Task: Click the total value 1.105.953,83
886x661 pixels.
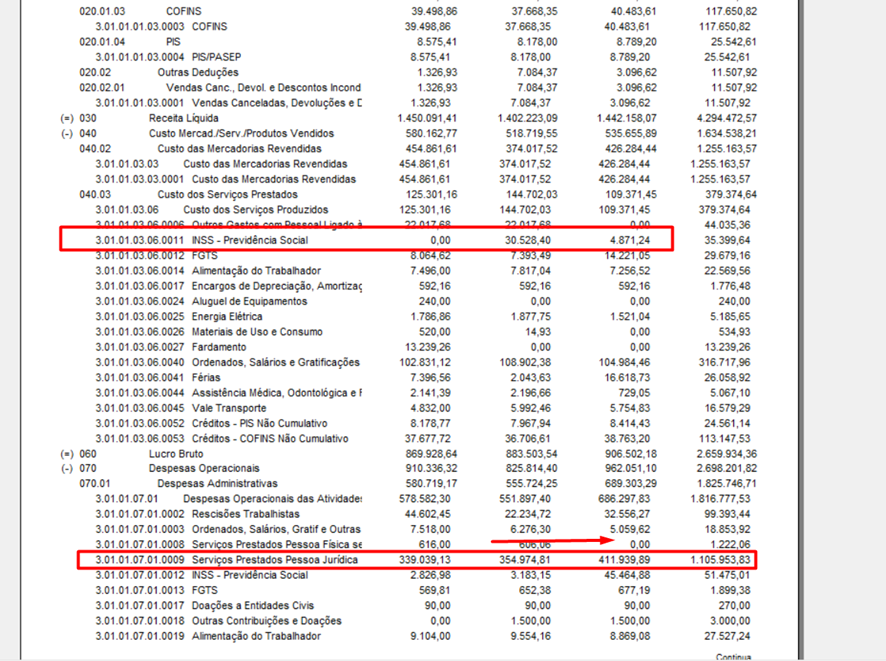Action: click(713, 560)
